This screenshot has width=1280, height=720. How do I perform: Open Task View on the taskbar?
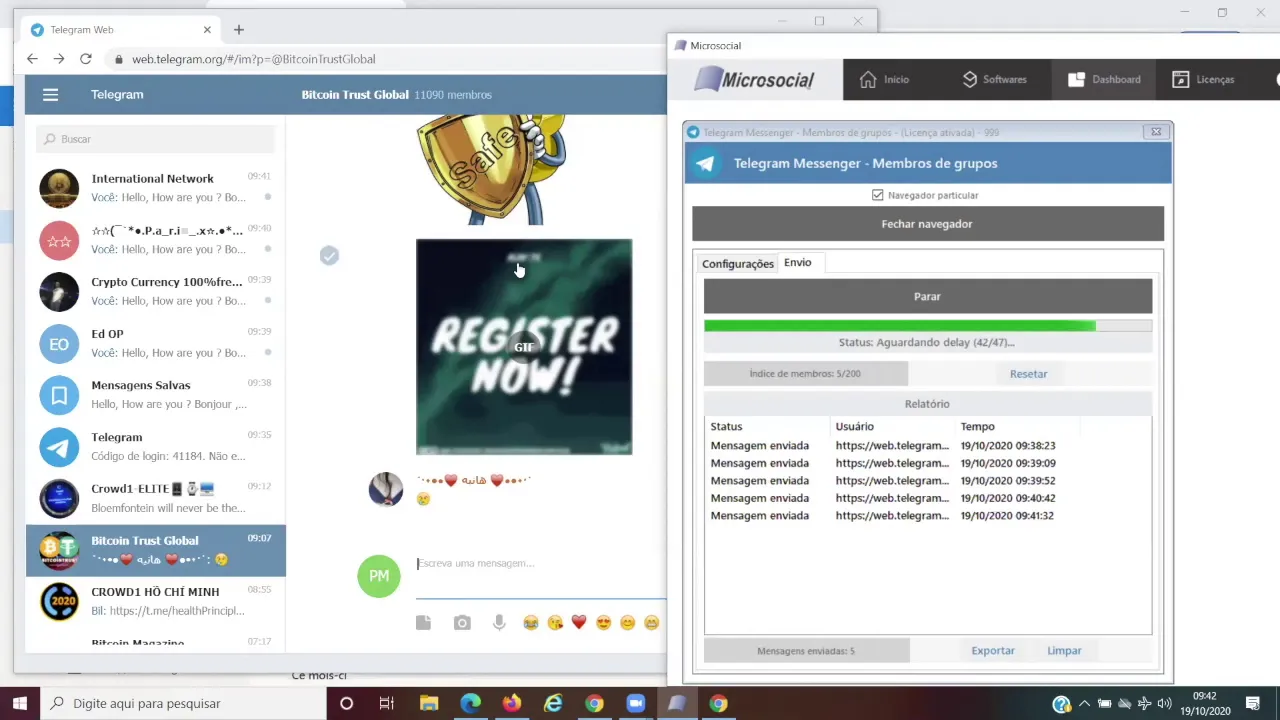tap(386, 704)
